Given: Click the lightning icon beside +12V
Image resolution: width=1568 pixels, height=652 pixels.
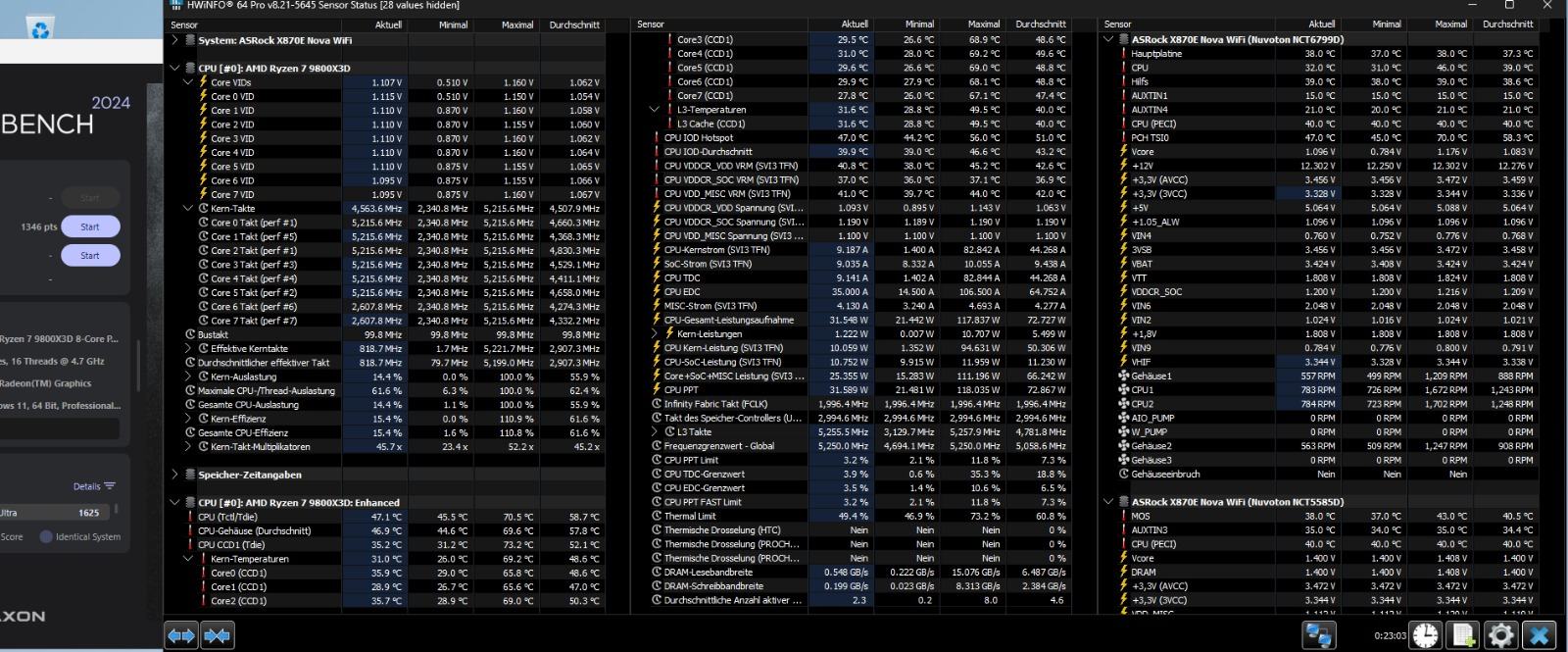Looking at the screenshot, I should coord(1123,166).
